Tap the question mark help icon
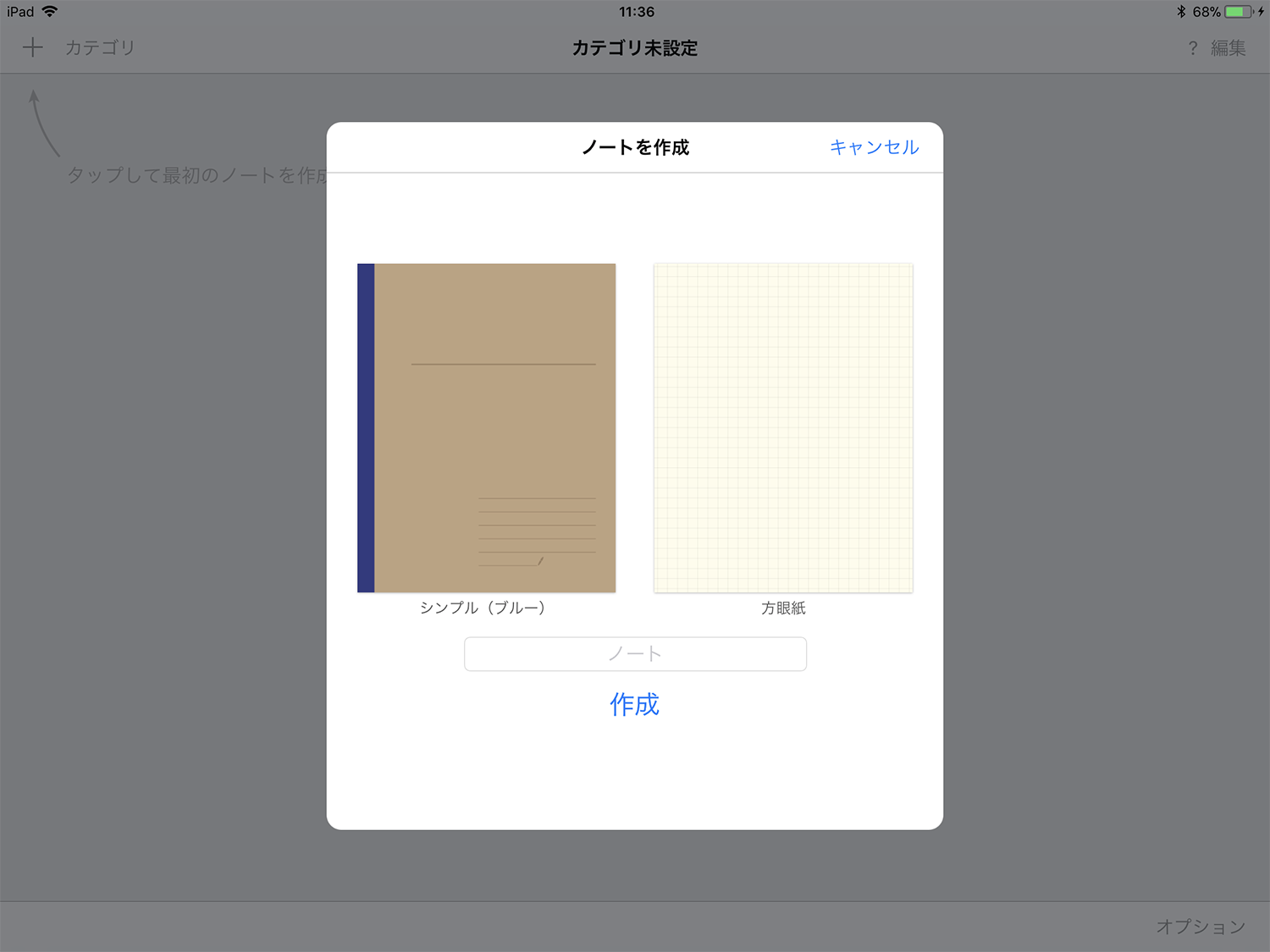 pyautogui.click(x=1193, y=48)
